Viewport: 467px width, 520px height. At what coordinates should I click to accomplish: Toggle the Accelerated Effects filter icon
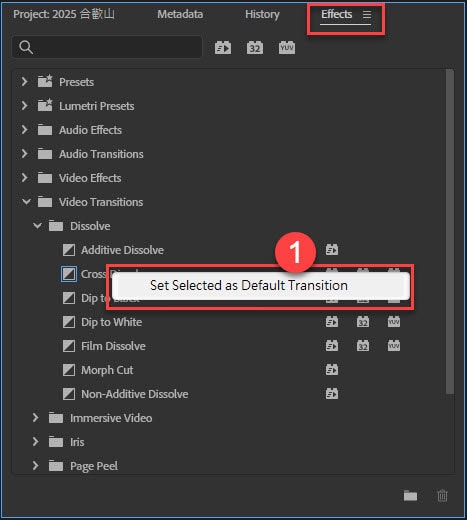tap(223, 48)
